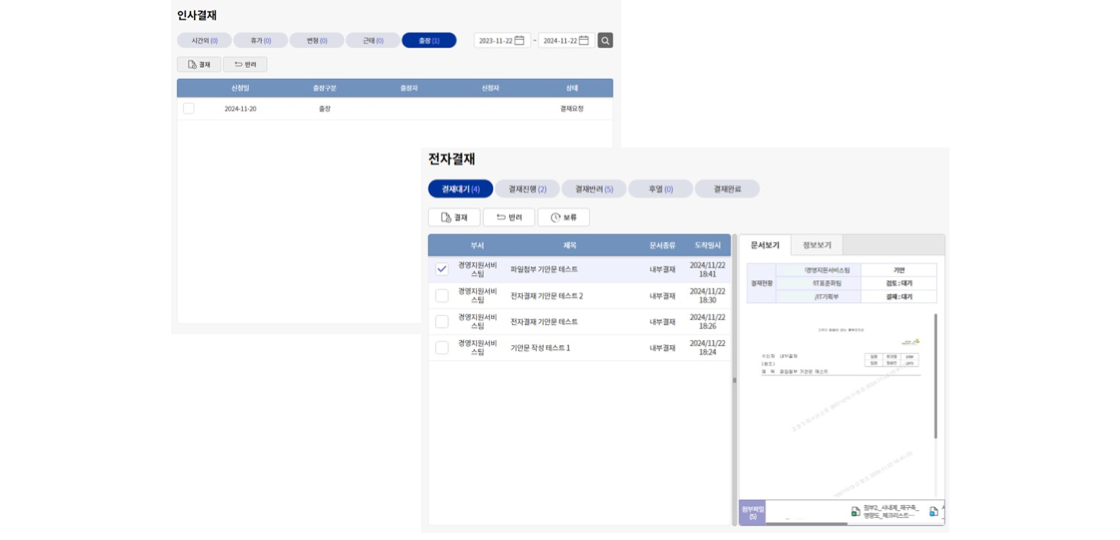Click the 출장구분 column header
The image size is (1120, 540).
coord(325,88)
